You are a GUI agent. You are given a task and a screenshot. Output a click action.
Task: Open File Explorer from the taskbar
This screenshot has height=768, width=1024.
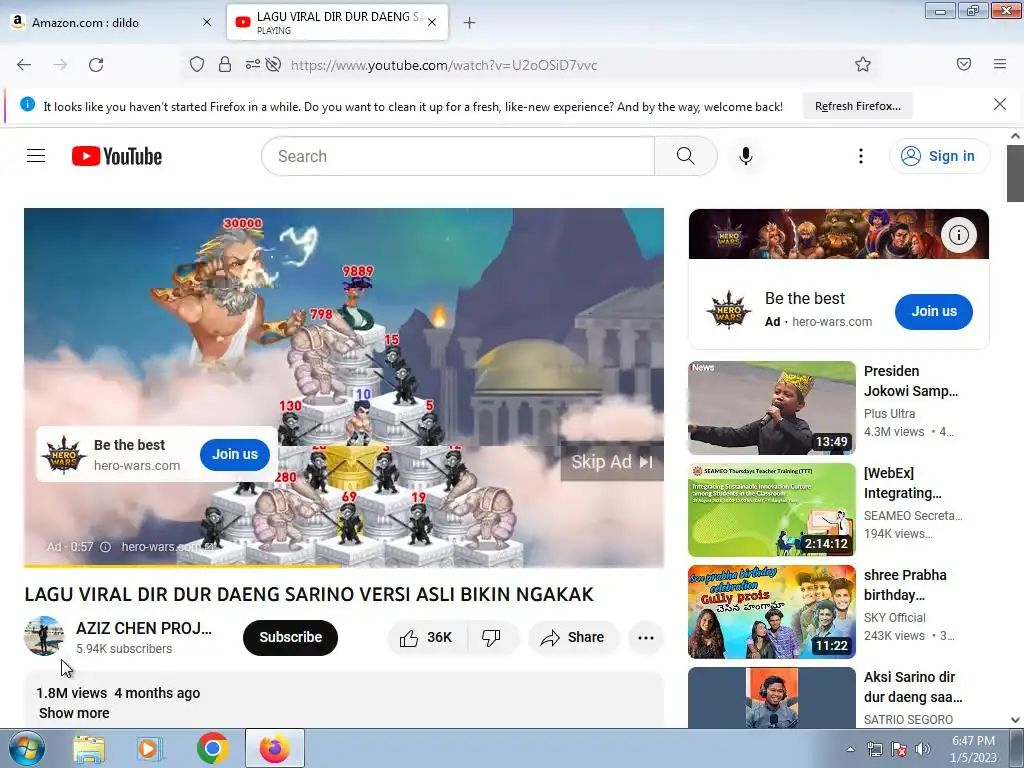89,749
